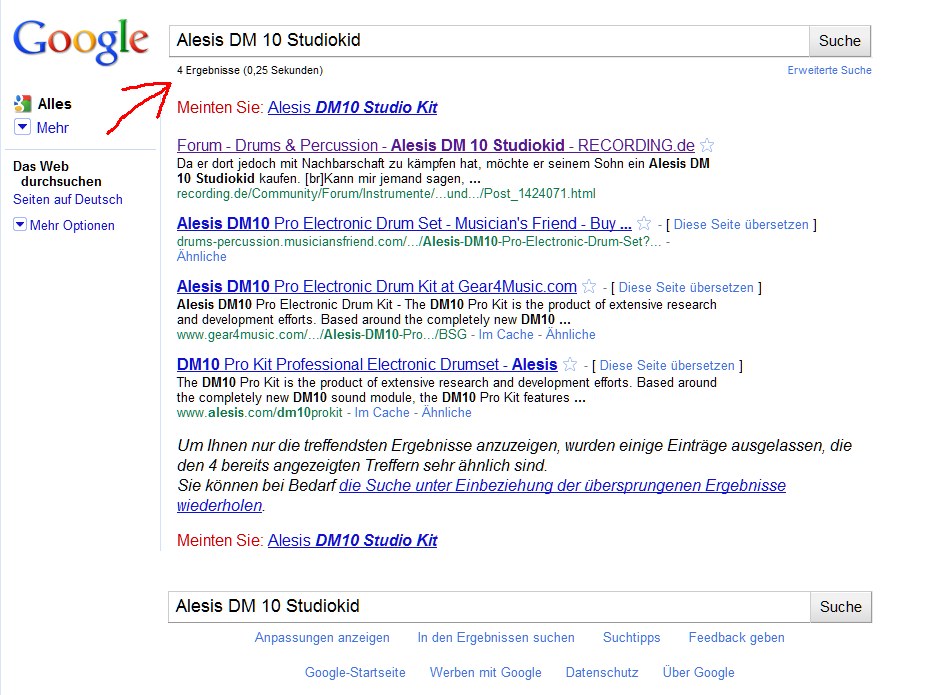945x695 pixels.
Task: Star the DM10 Pro Kit Alesis result
Action: [x=570, y=365]
